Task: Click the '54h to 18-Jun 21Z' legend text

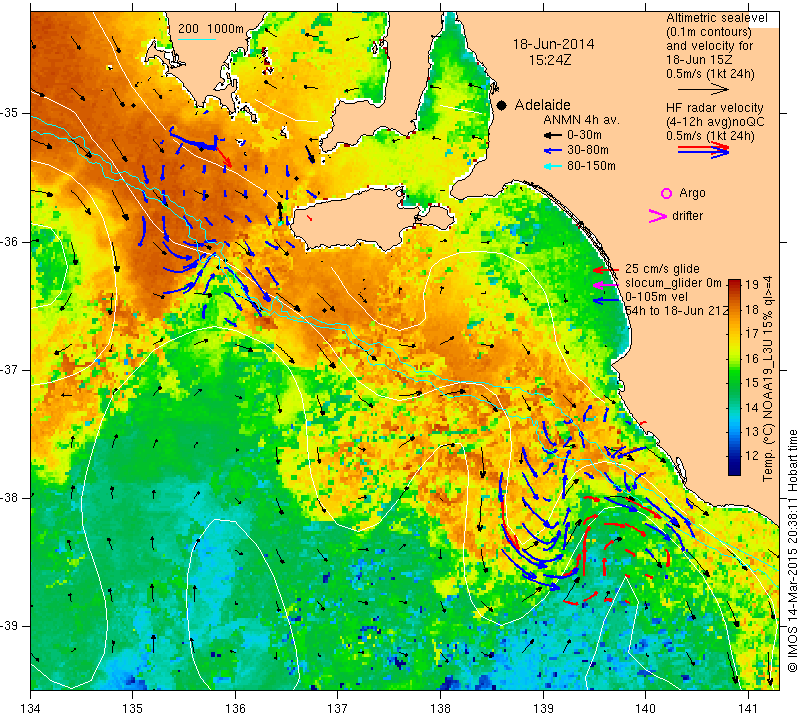Action: pos(677,311)
